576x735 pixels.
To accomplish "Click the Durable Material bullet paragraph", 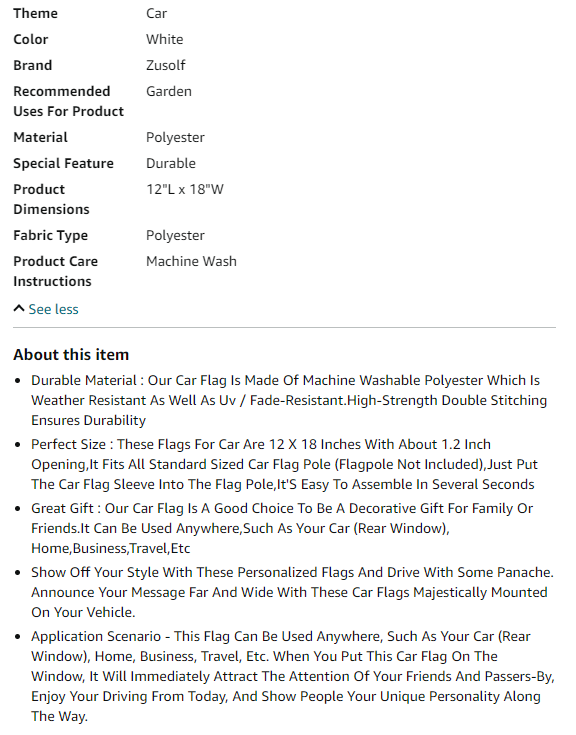I will coord(289,400).
